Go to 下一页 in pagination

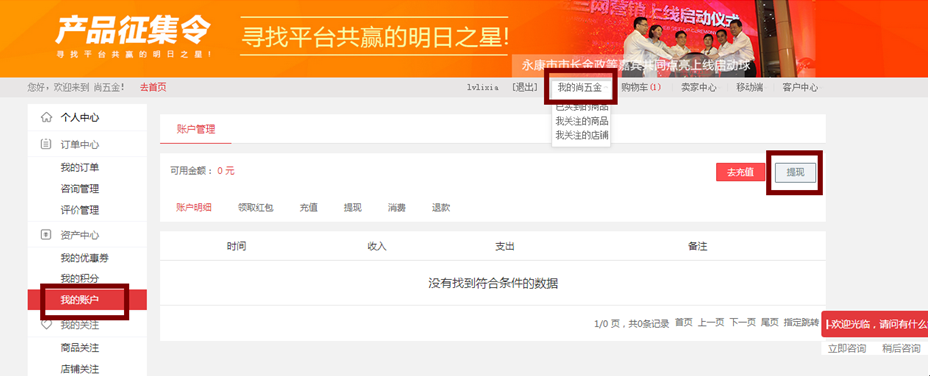tap(743, 322)
